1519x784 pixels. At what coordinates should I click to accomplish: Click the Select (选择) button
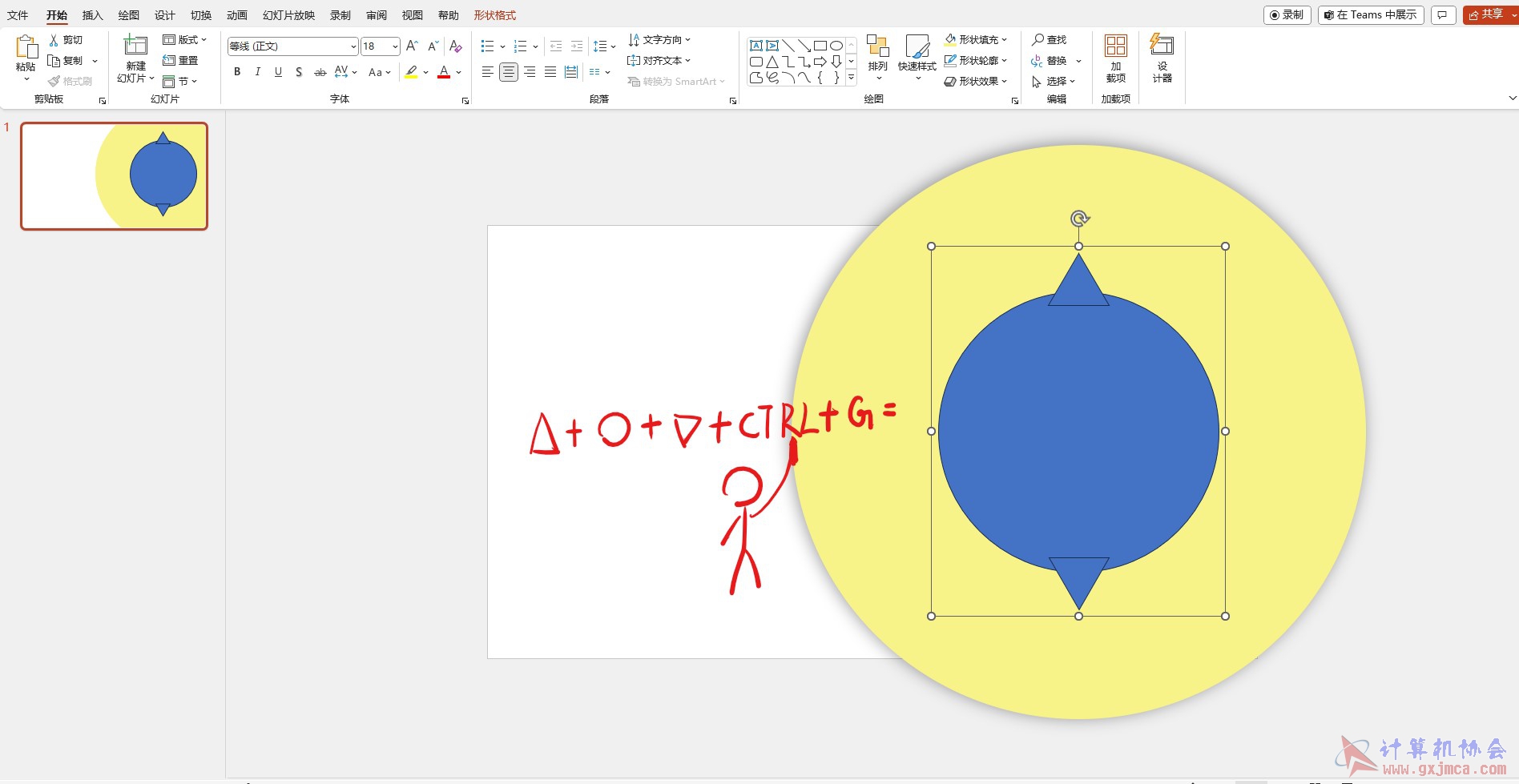pos(1053,81)
